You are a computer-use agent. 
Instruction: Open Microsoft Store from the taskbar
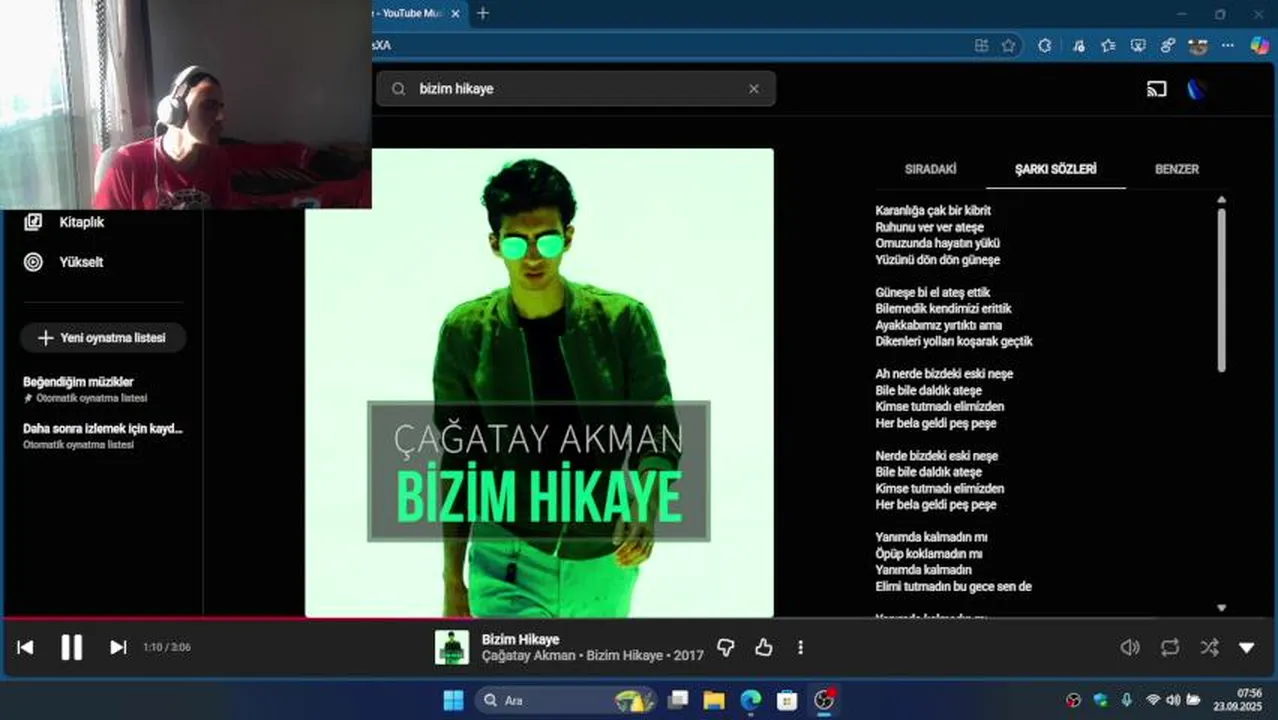[x=787, y=700]
